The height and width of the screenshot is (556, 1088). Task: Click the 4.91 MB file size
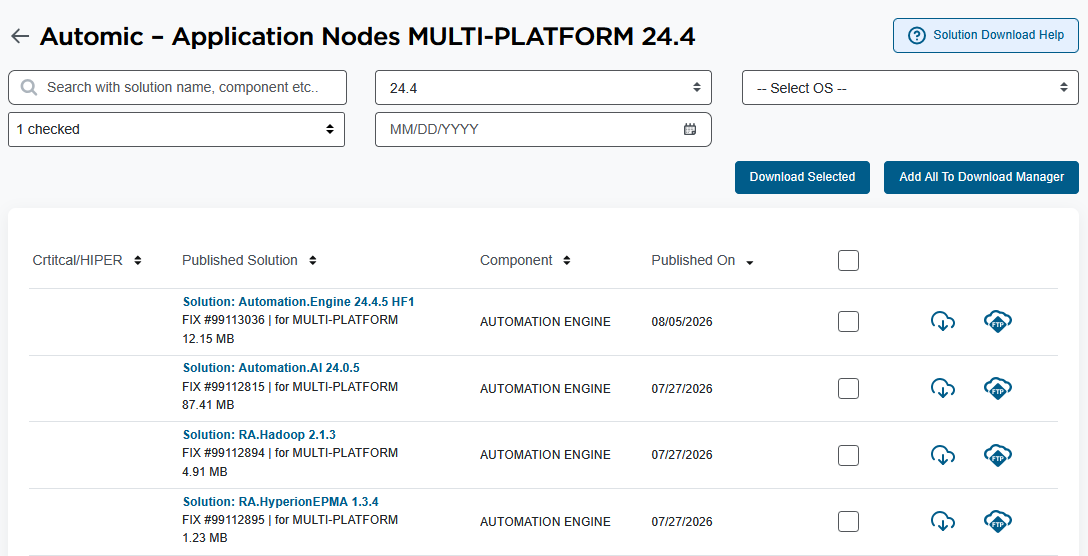(205, 471)
